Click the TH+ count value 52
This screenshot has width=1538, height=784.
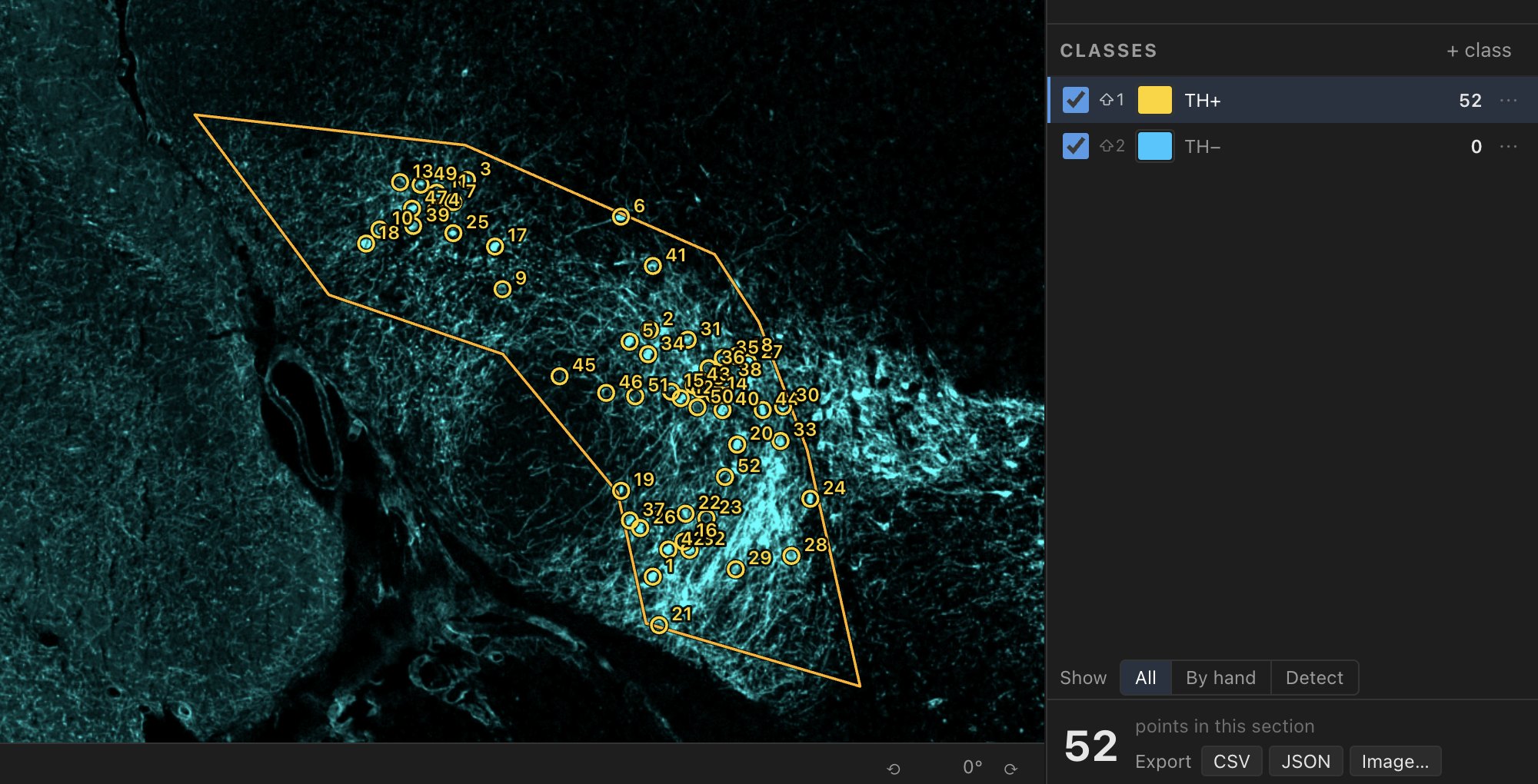pos(1470,101)
